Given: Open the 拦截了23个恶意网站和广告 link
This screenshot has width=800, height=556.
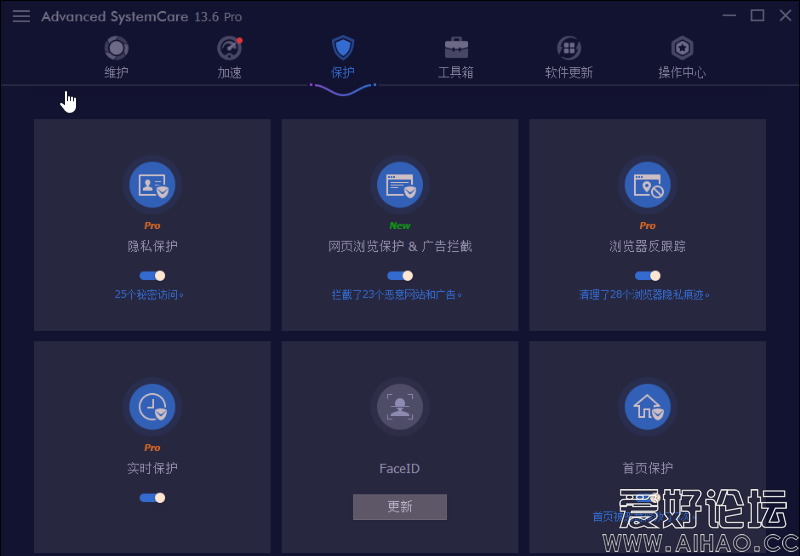Looking at the screenshot, I should (397, 294).
